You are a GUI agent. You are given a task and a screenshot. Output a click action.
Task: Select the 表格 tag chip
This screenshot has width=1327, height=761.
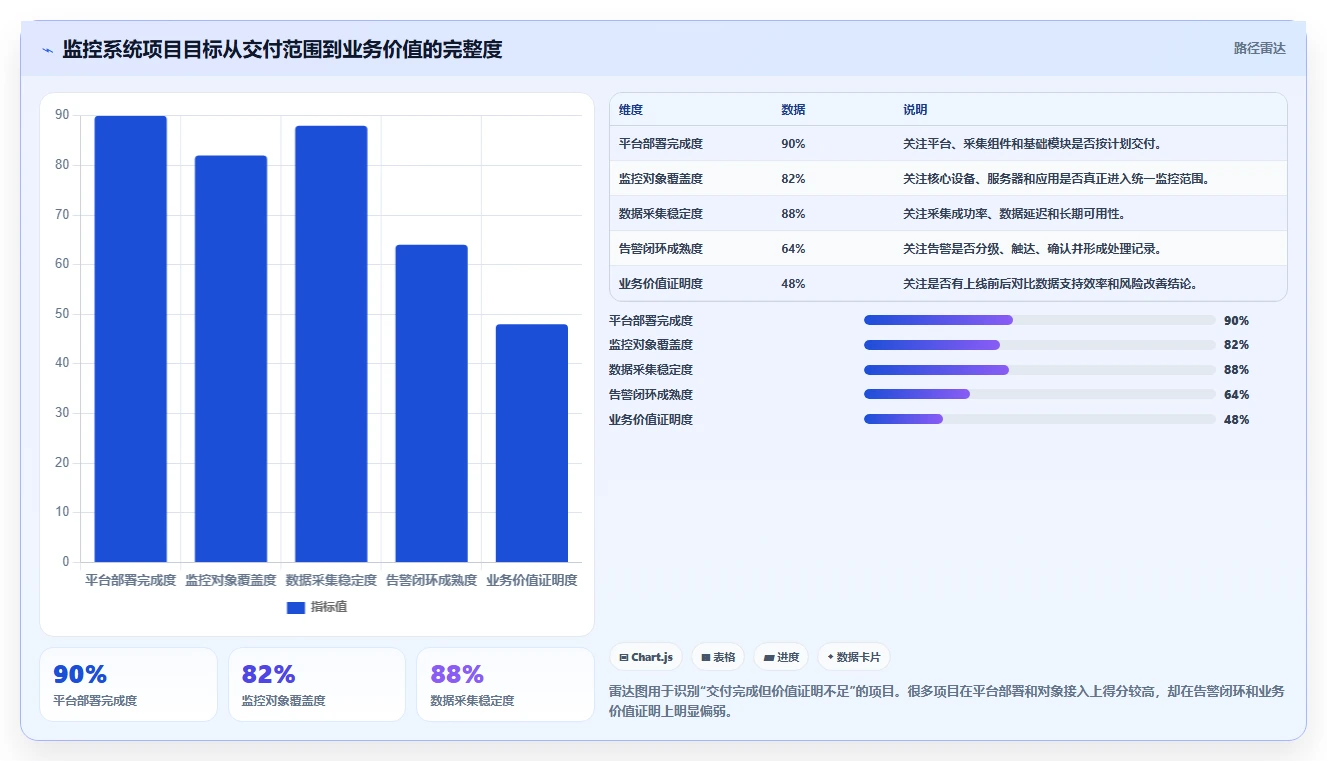pyautogui.click(x=718, y=657)
